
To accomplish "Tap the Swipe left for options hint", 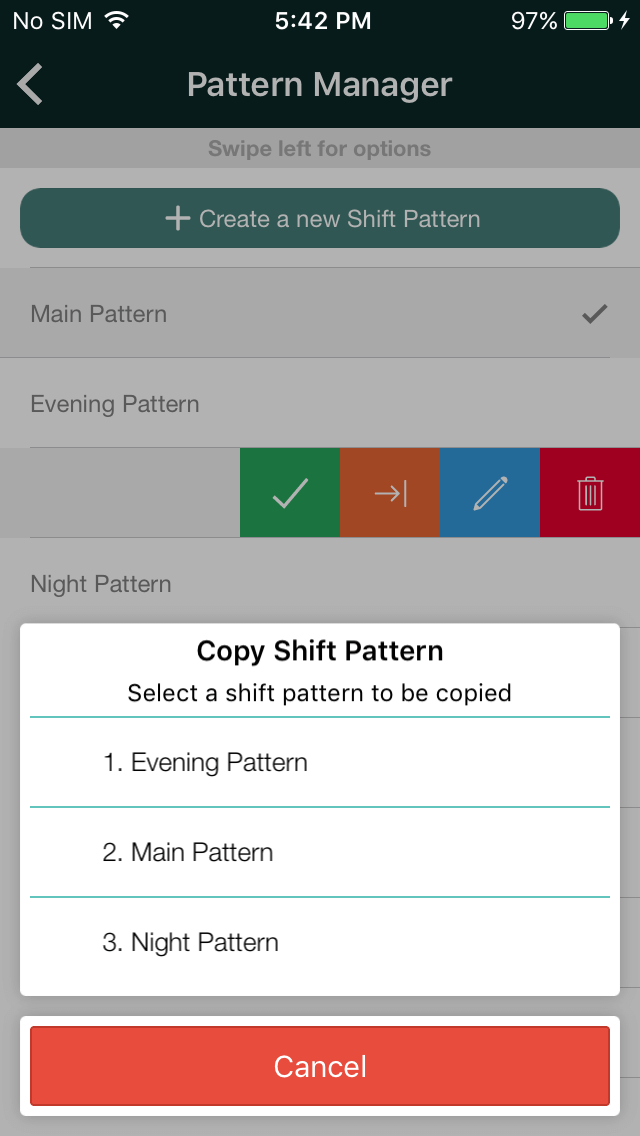I will (x=320, y=149).
